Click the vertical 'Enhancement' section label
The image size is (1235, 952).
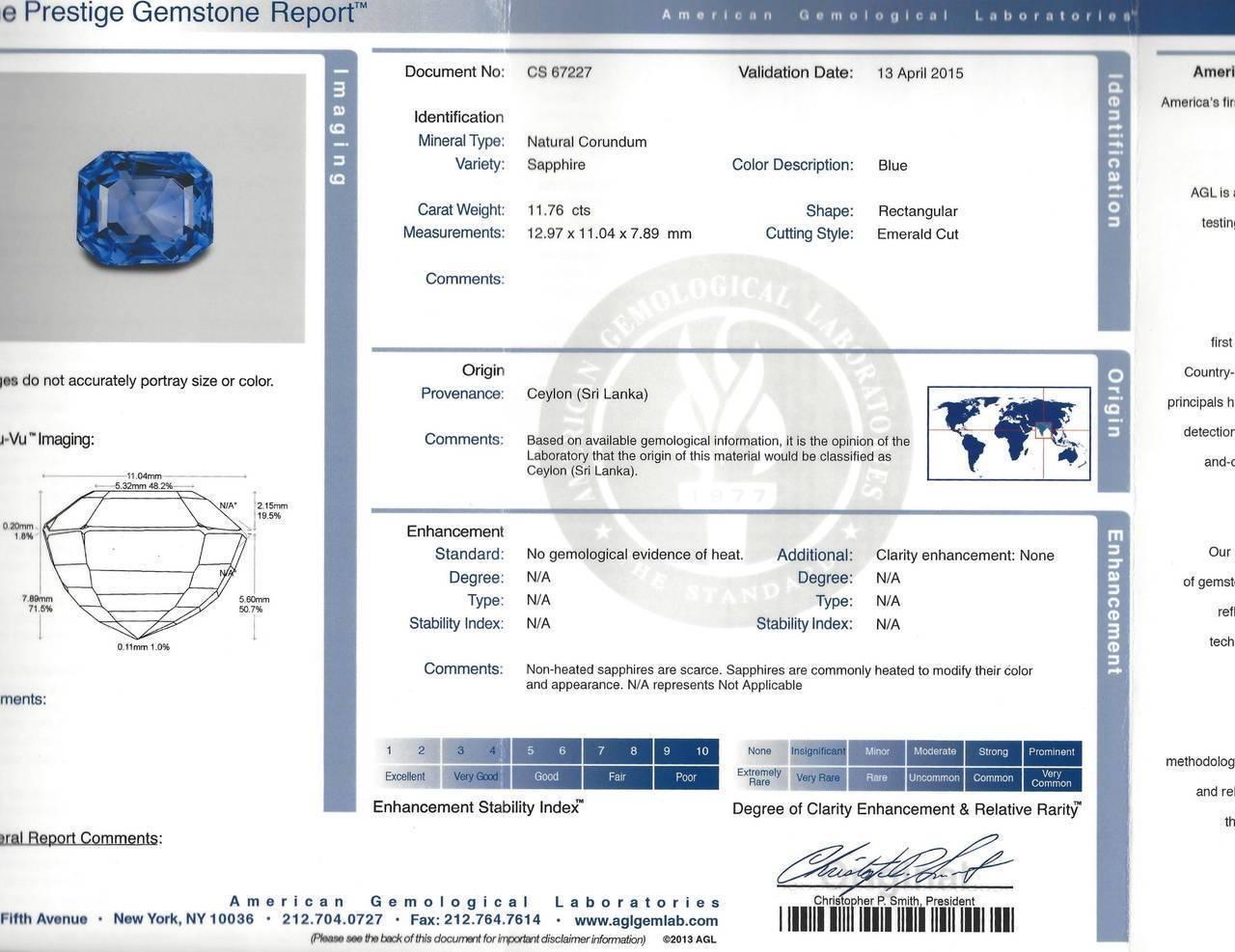[1113, 602]
